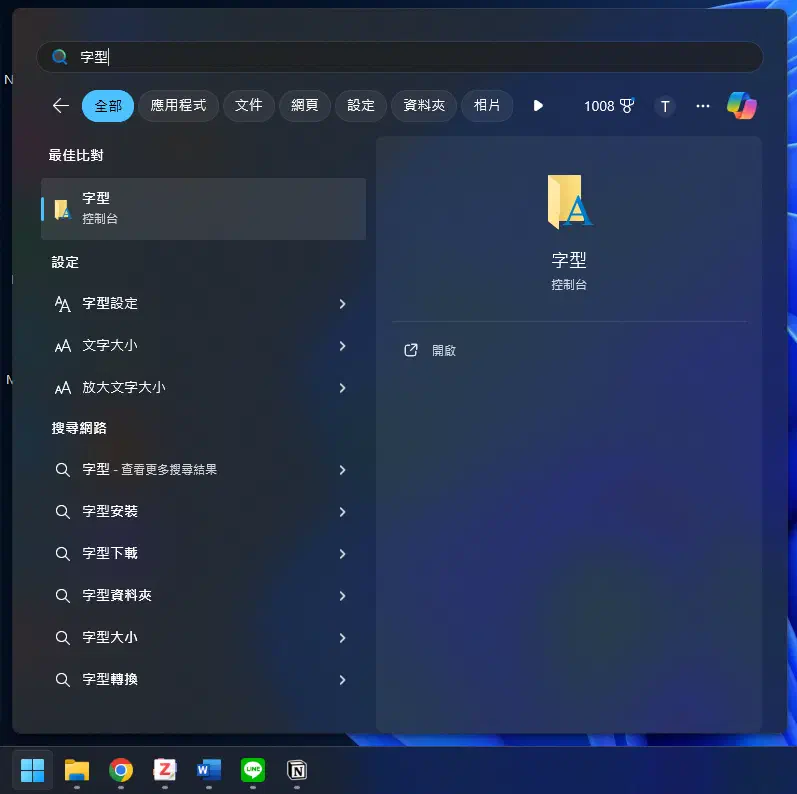
Task: Open Microsoft Word from the taskbar
Action: click(x=209, y=770)
